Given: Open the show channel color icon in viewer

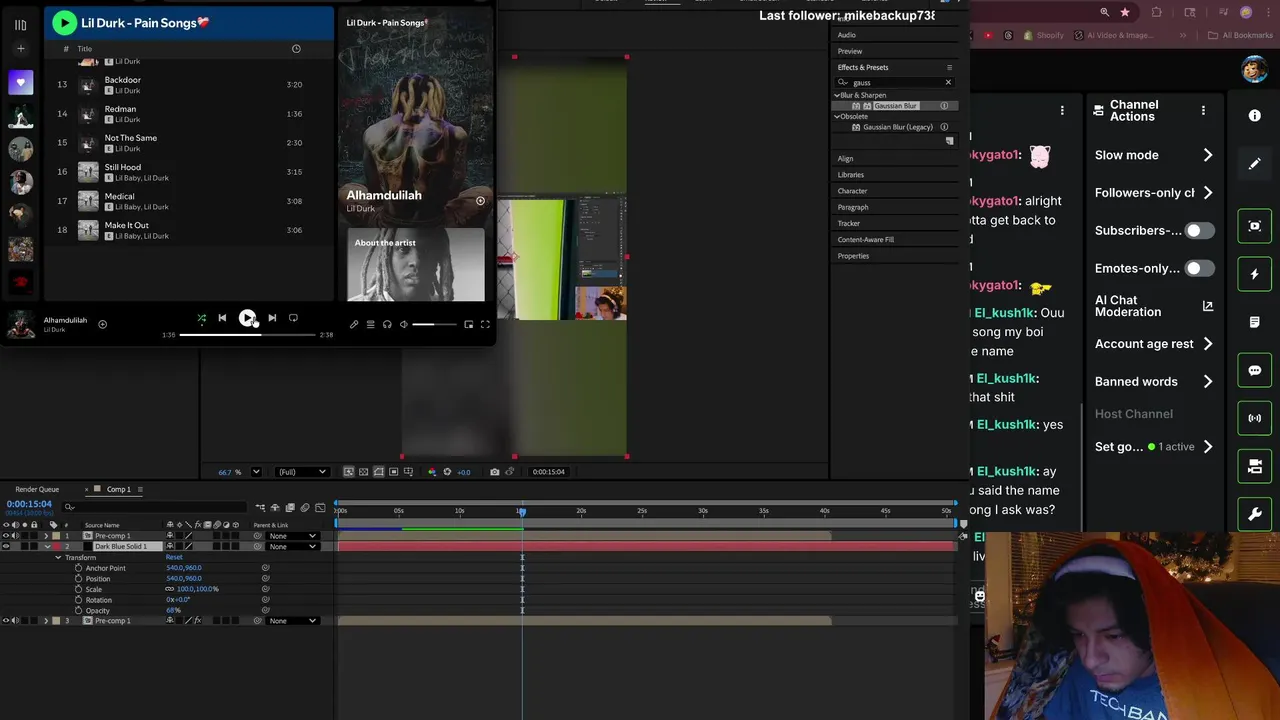Looking at the screenshot, I should point(432,472).
